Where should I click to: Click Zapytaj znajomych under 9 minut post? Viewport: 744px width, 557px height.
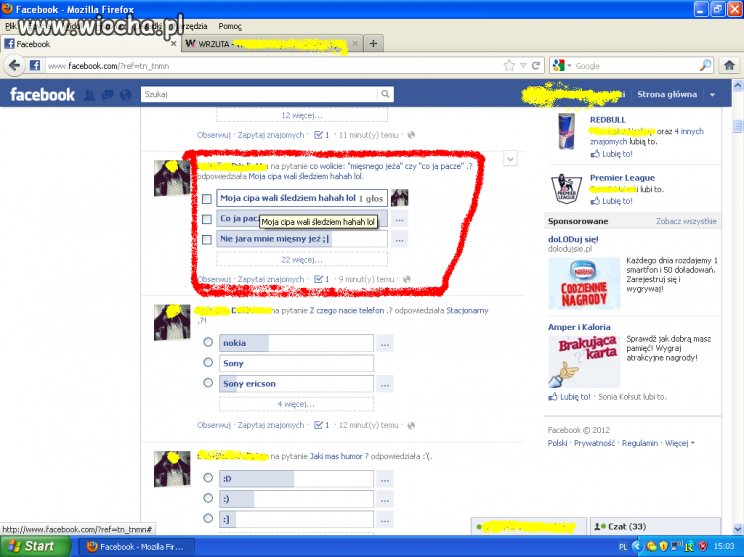[x=270, y=279]
